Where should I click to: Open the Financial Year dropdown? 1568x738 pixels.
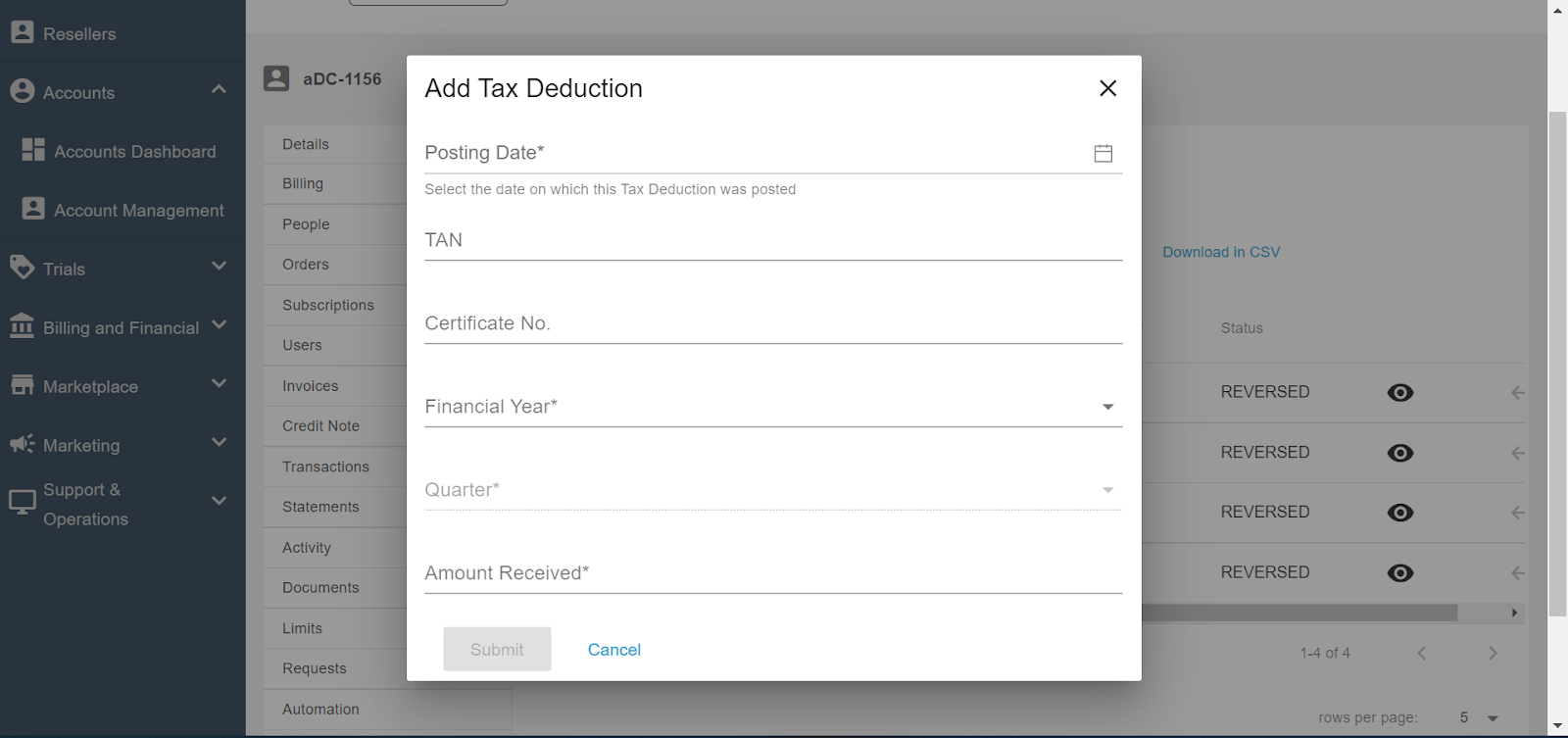(x=773, y=406)
